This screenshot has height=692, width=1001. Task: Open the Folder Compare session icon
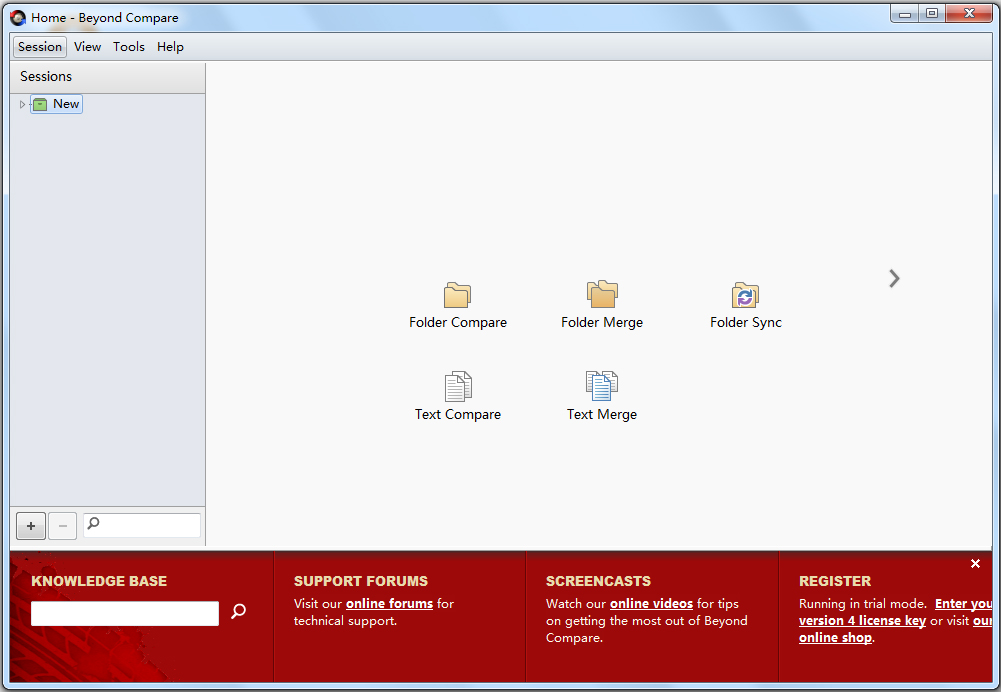point(457,296)
